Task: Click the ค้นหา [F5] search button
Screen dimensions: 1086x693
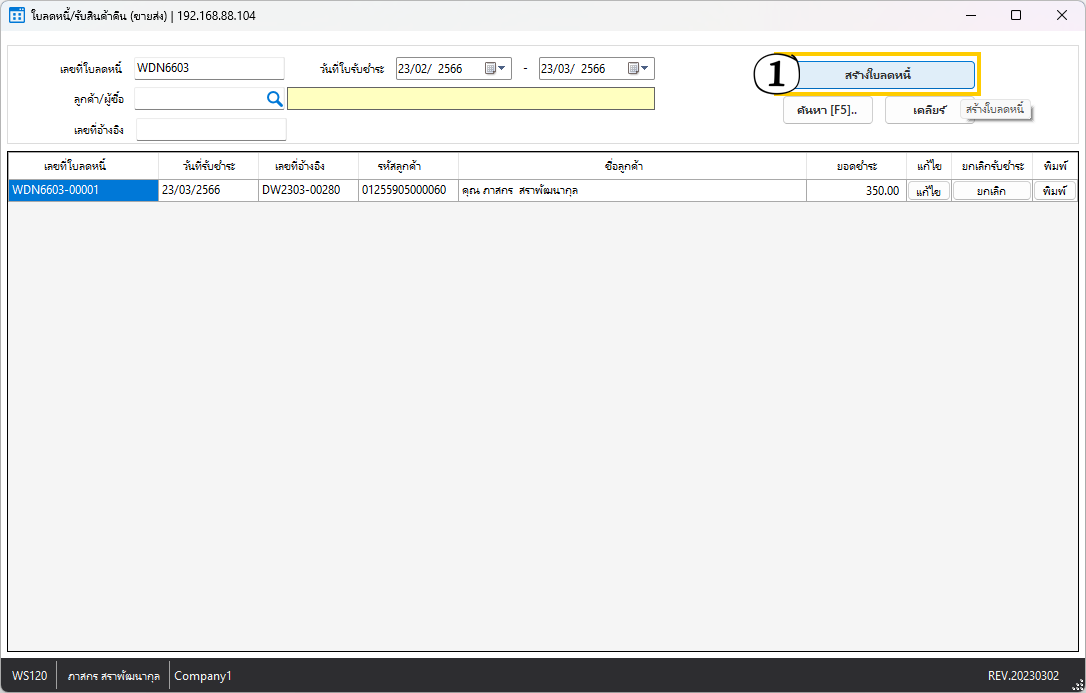Action: (827, 110)
